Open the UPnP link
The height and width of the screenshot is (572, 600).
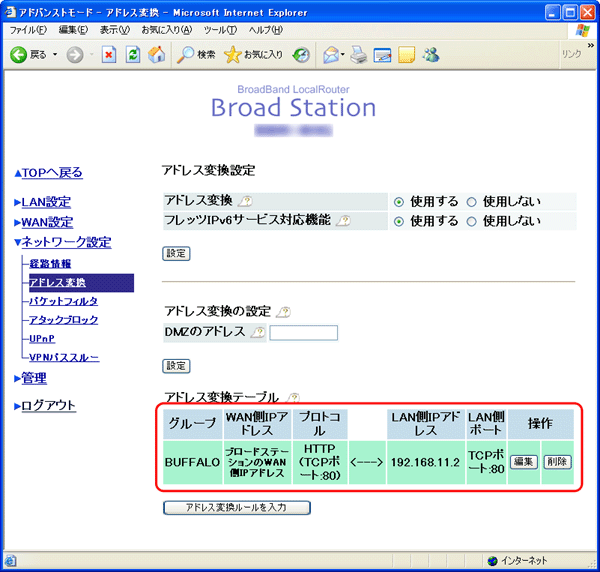point(42,339)
